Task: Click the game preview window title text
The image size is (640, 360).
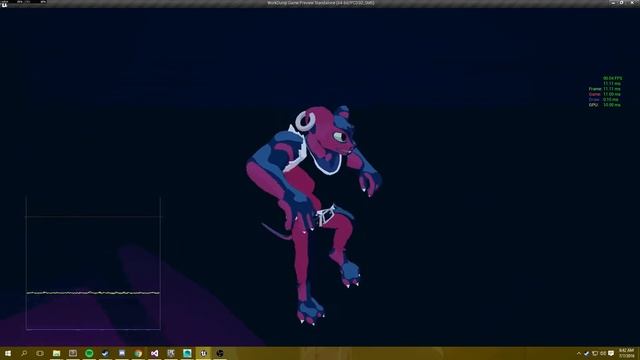Action: pyautogui.click(x=320, y=3)
